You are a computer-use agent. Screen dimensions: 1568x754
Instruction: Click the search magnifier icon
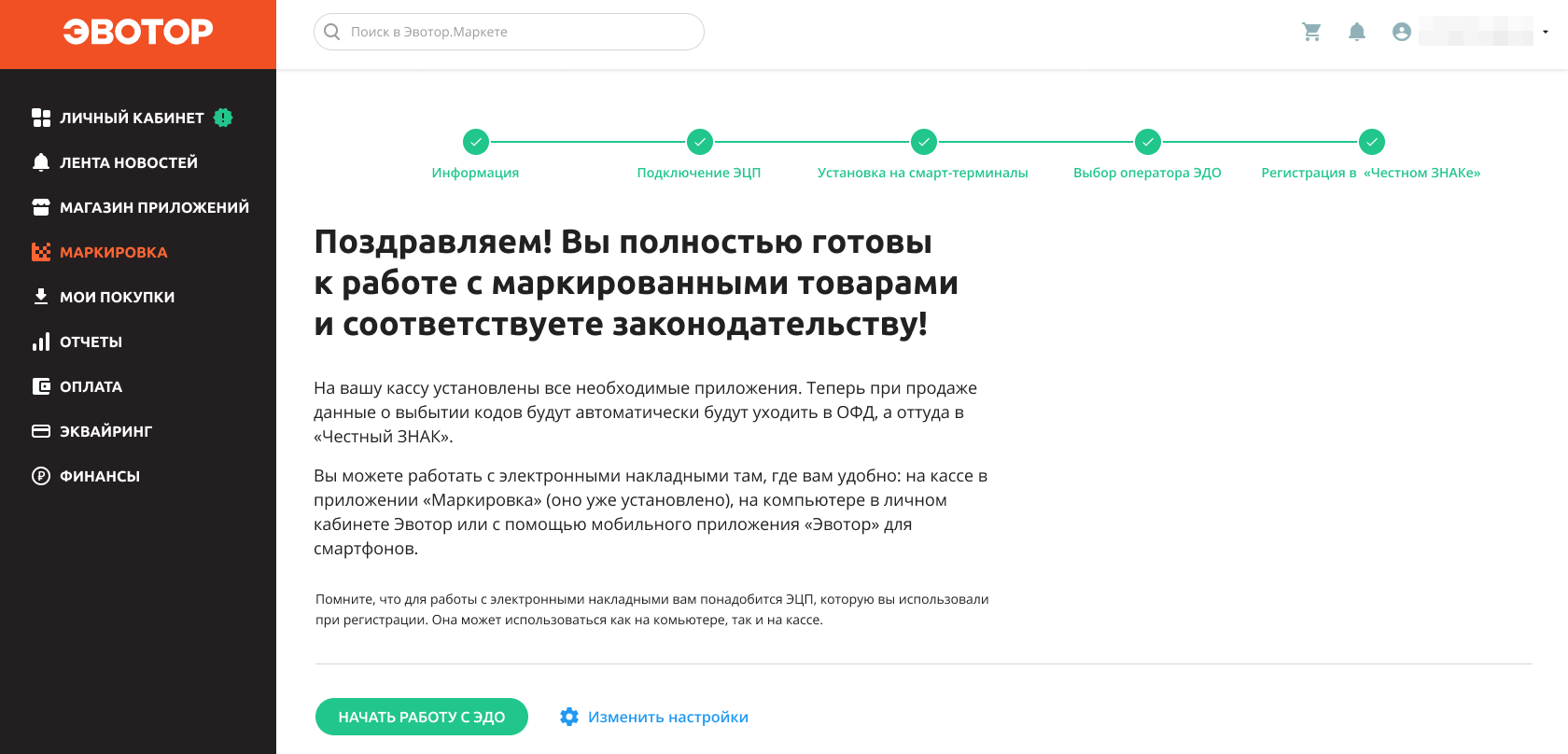coord(332,32)
